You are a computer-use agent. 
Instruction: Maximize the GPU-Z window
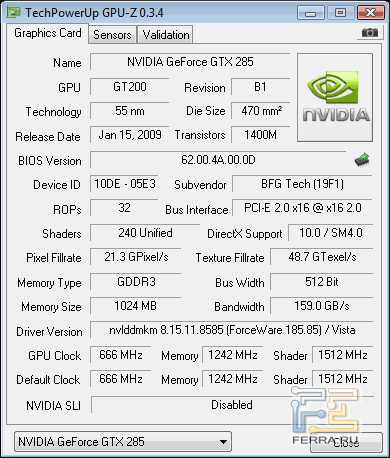pyautogui.click(x=340, y=13)
